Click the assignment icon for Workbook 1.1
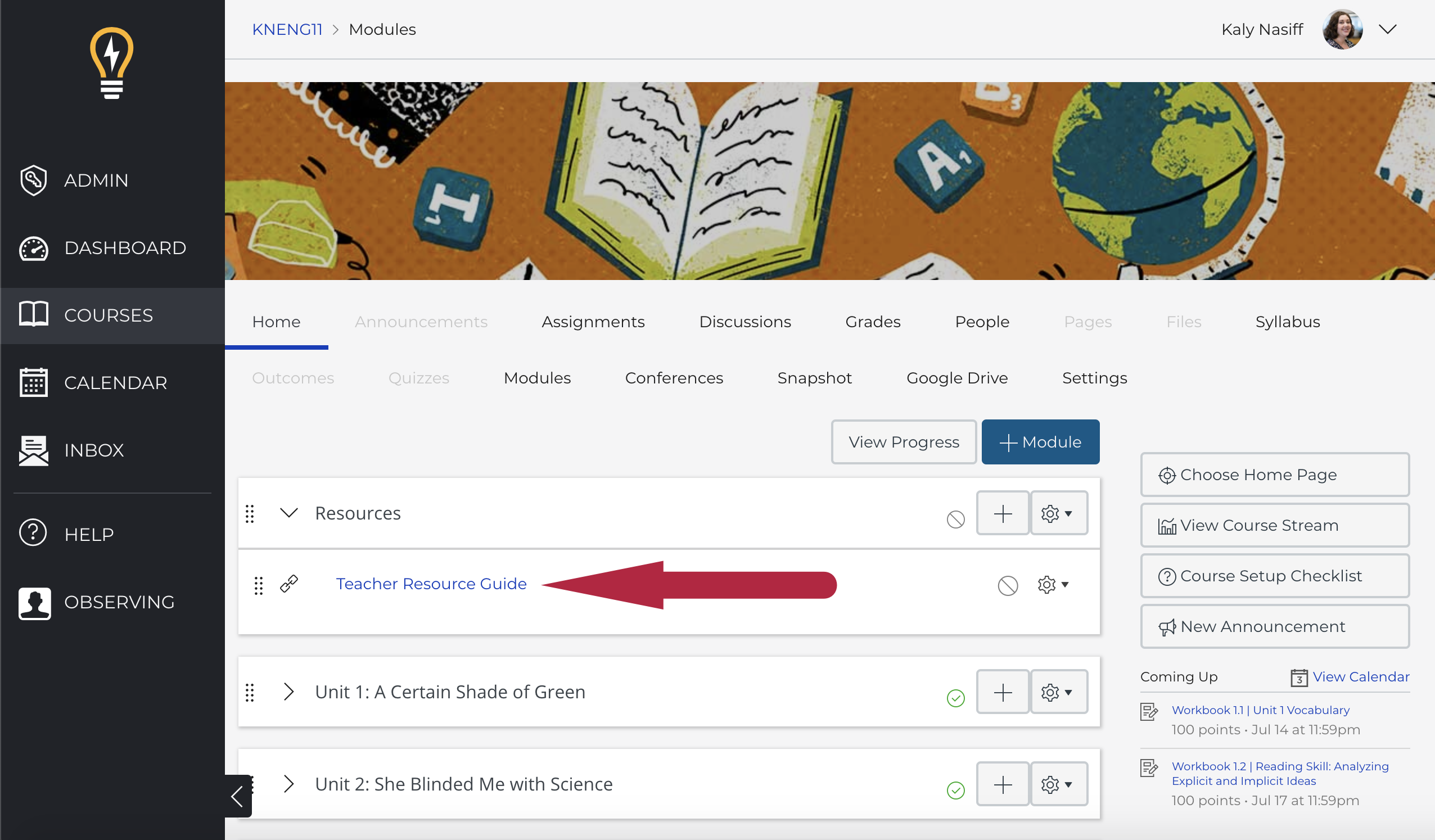Viewport: 1435px width, 840px height. coord(1149,712)
